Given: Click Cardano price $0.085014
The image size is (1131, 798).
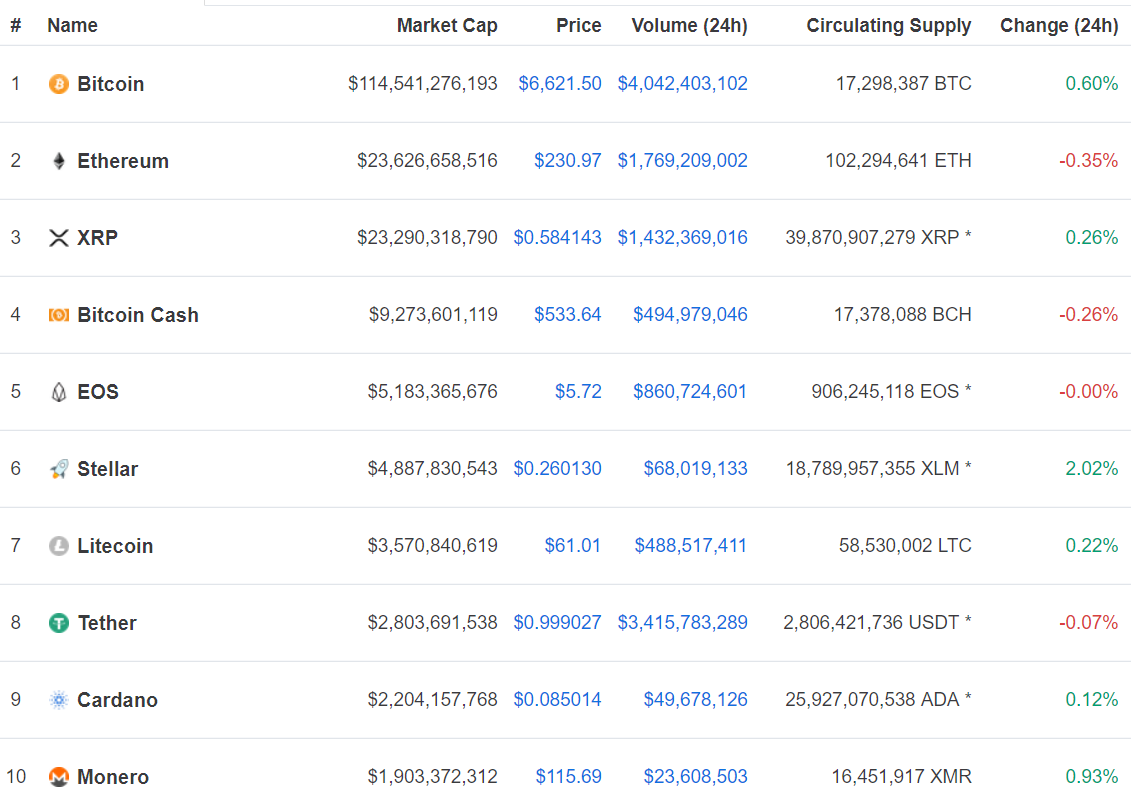Looking at the screenshot, I should pos(558,700).
